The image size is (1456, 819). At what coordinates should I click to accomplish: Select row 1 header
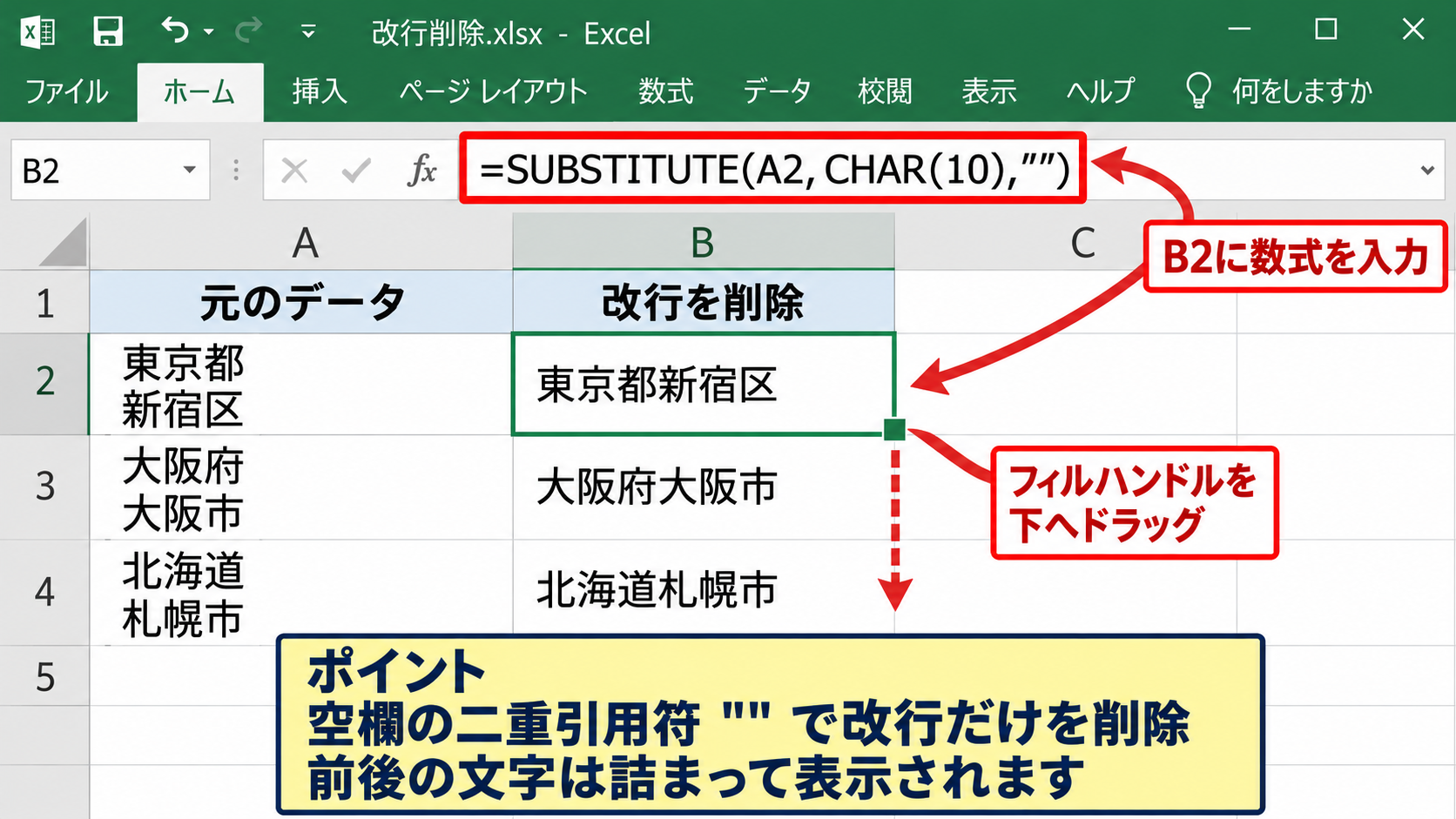pyautogui.click(x=44, y=303)
